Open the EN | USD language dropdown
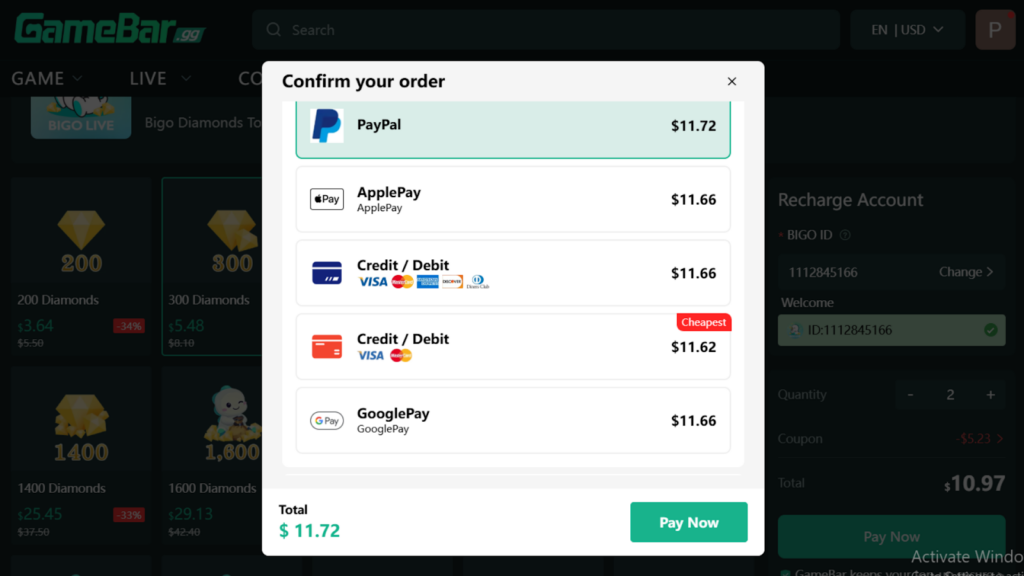This screenshot has width=1024, height=576. click(907, 30)
